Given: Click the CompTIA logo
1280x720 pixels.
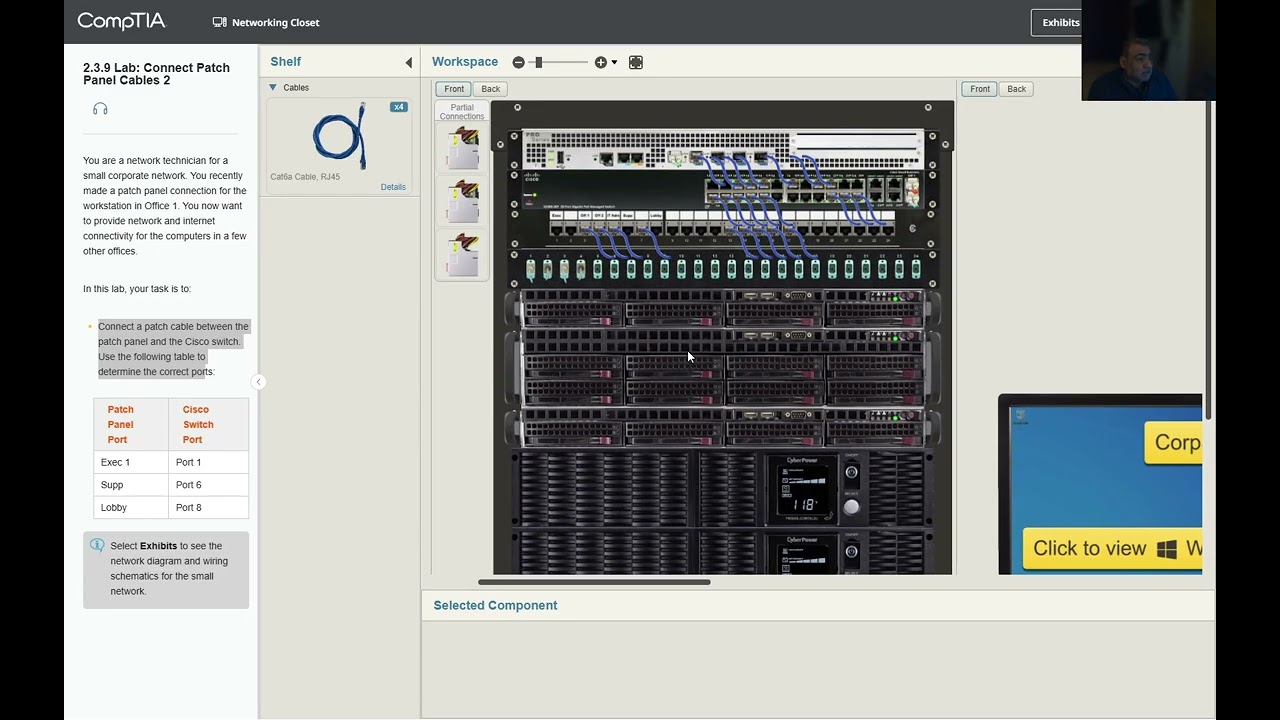Looking at the screenshot, I should (x=121, y=21).
